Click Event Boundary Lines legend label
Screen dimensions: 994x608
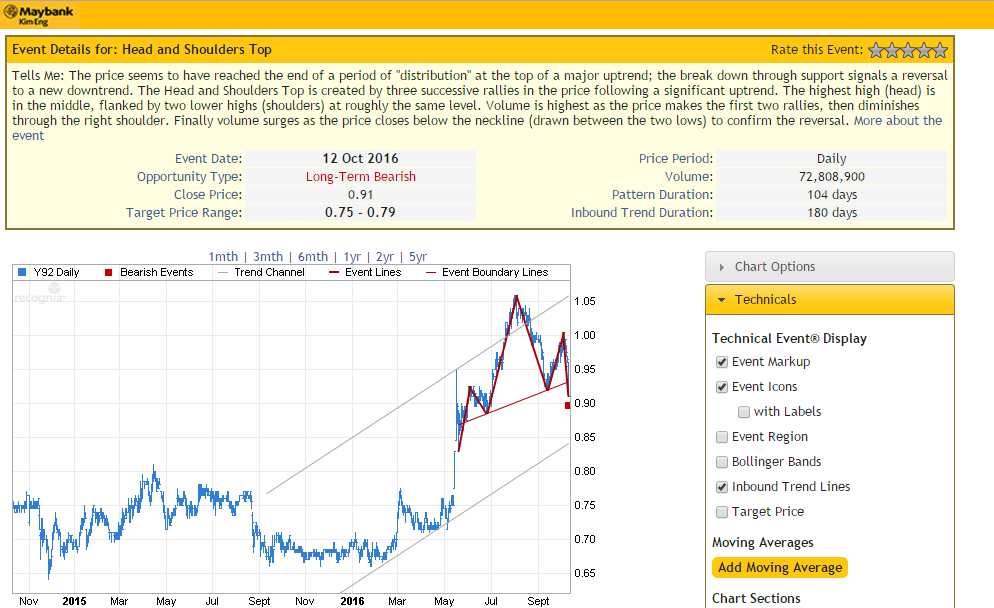495,272
